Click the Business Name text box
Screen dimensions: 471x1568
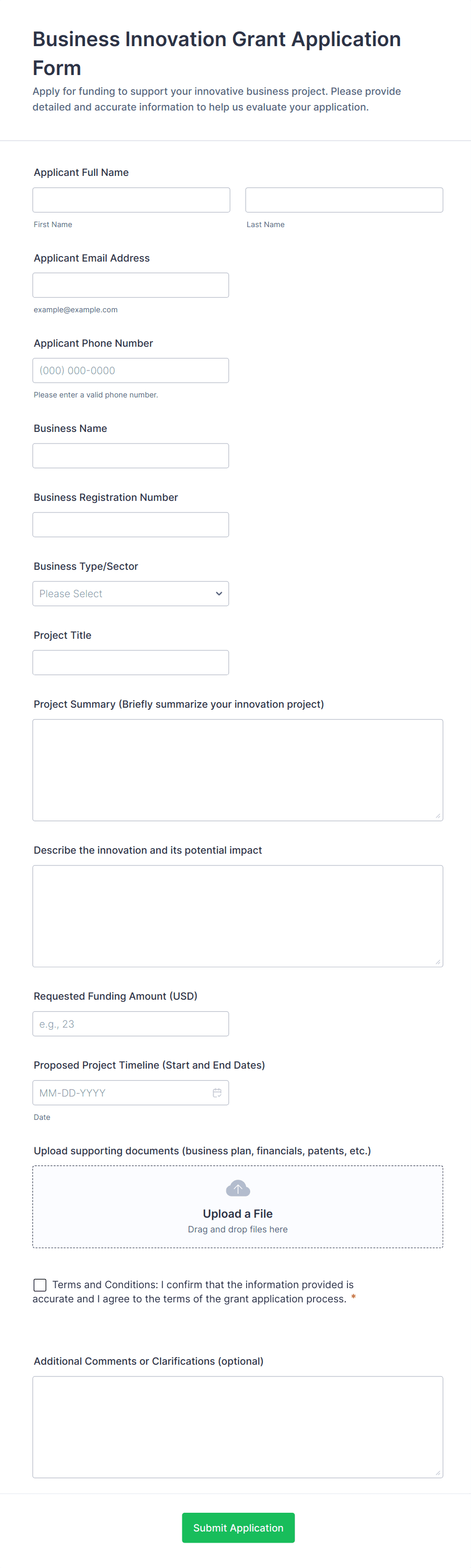[x=131, y=455]
